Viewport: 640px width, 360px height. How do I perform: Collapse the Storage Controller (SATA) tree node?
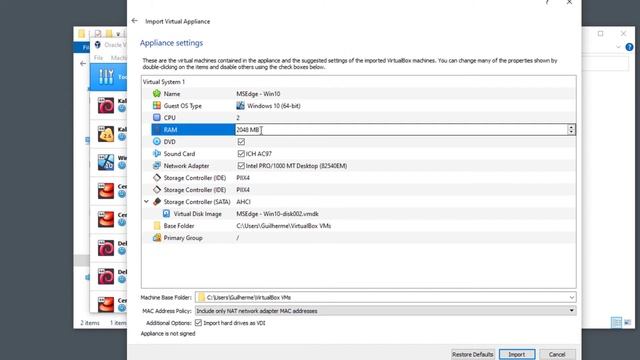[x=146, y=202]
